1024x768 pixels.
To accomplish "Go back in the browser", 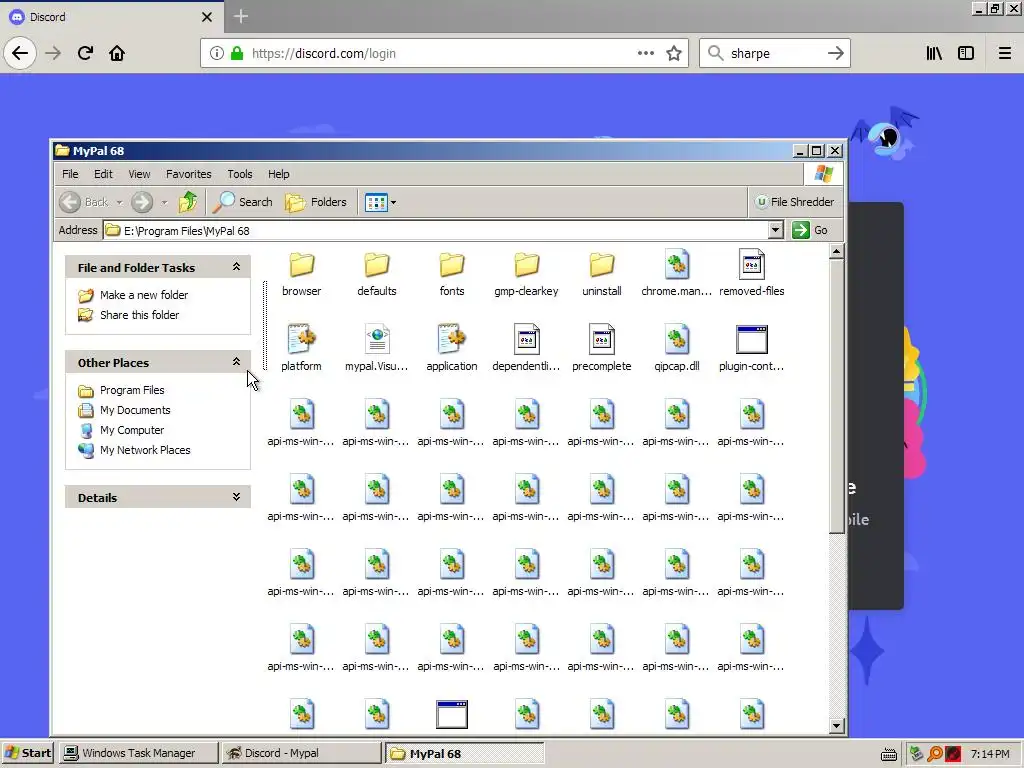I will tap(20, 53).
